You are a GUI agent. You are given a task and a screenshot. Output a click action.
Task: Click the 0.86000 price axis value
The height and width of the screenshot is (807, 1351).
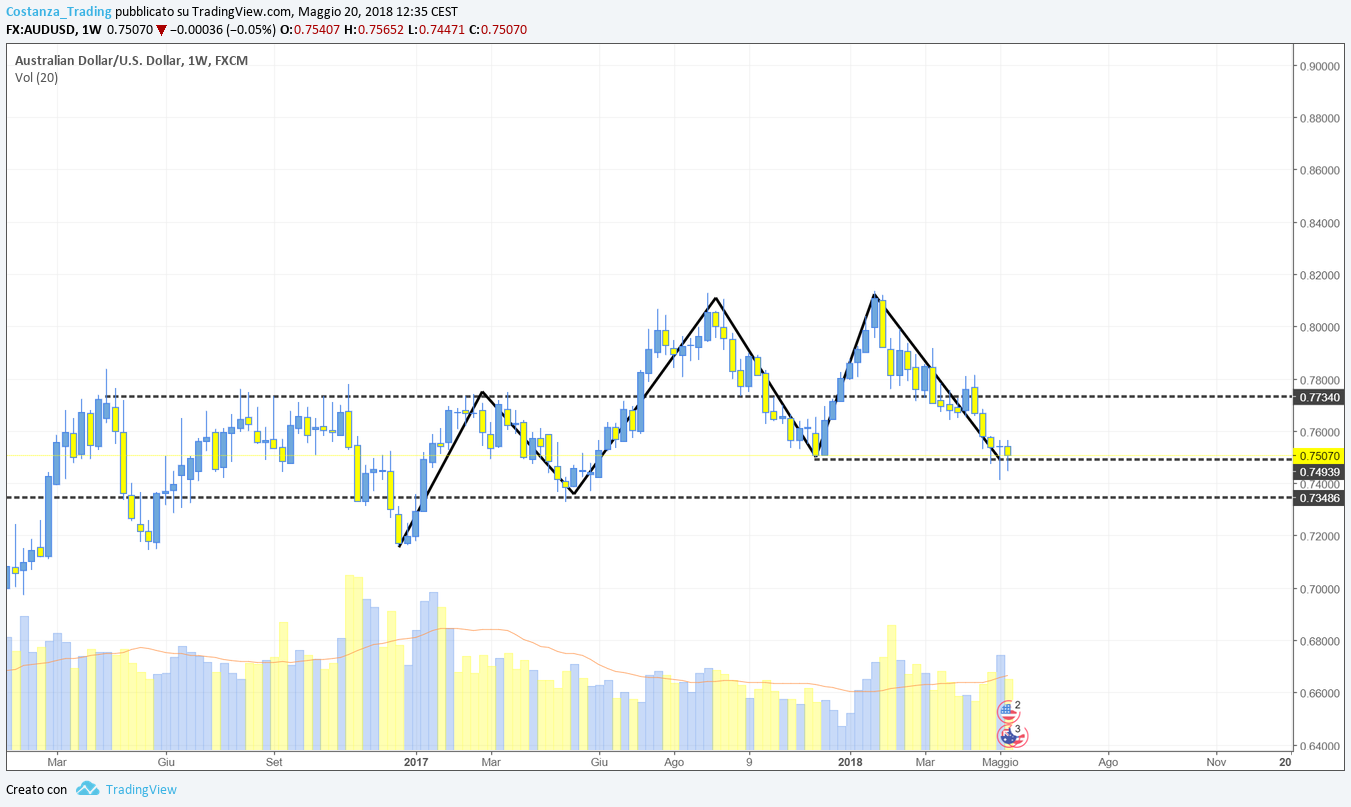click(x=1320, y=170)
